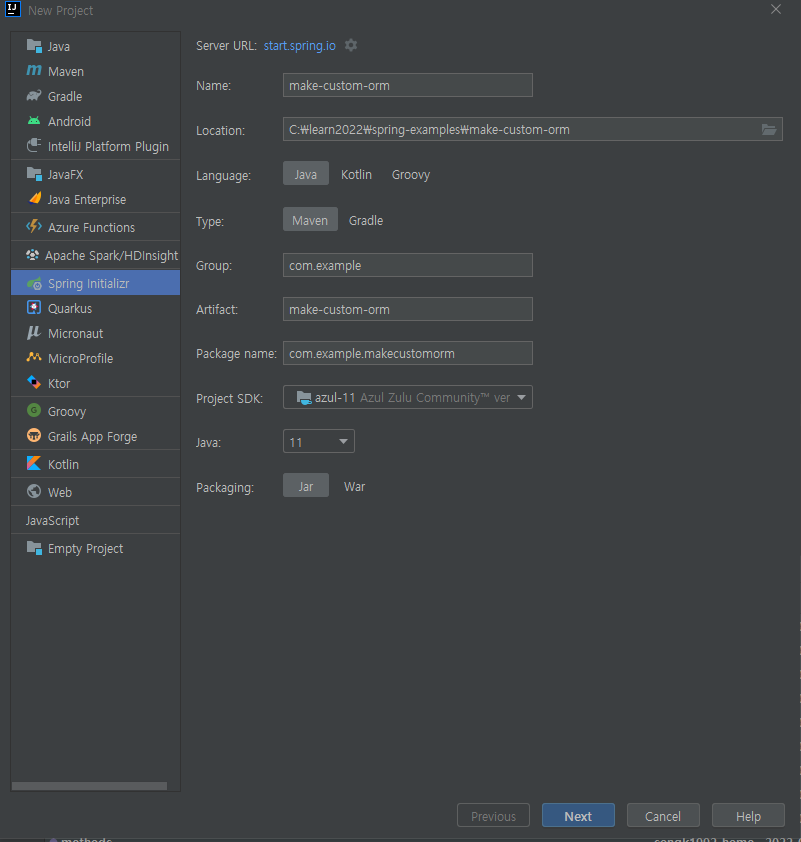This screenshot has width=801, height=842.
Task: Select the Azure Functions label
Action: tap(91, 228)
